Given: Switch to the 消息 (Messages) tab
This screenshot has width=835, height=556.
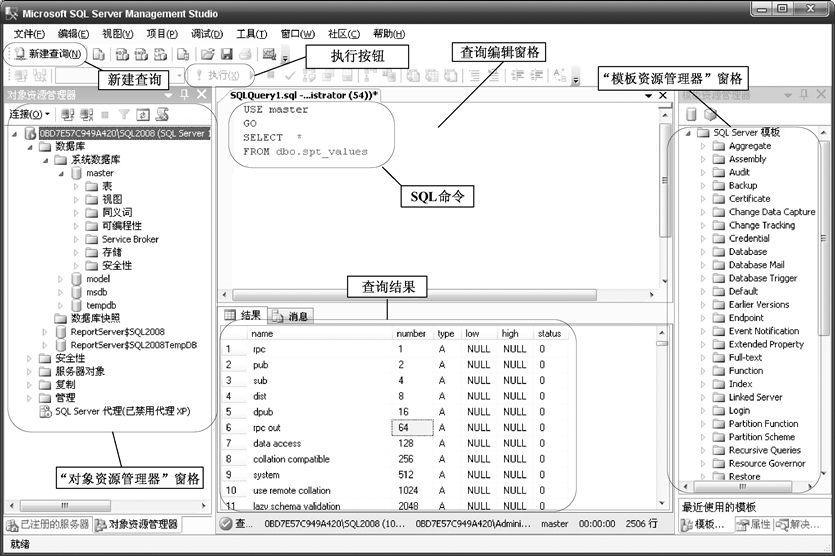Looking at the screenshot, I should click(291, 316).
